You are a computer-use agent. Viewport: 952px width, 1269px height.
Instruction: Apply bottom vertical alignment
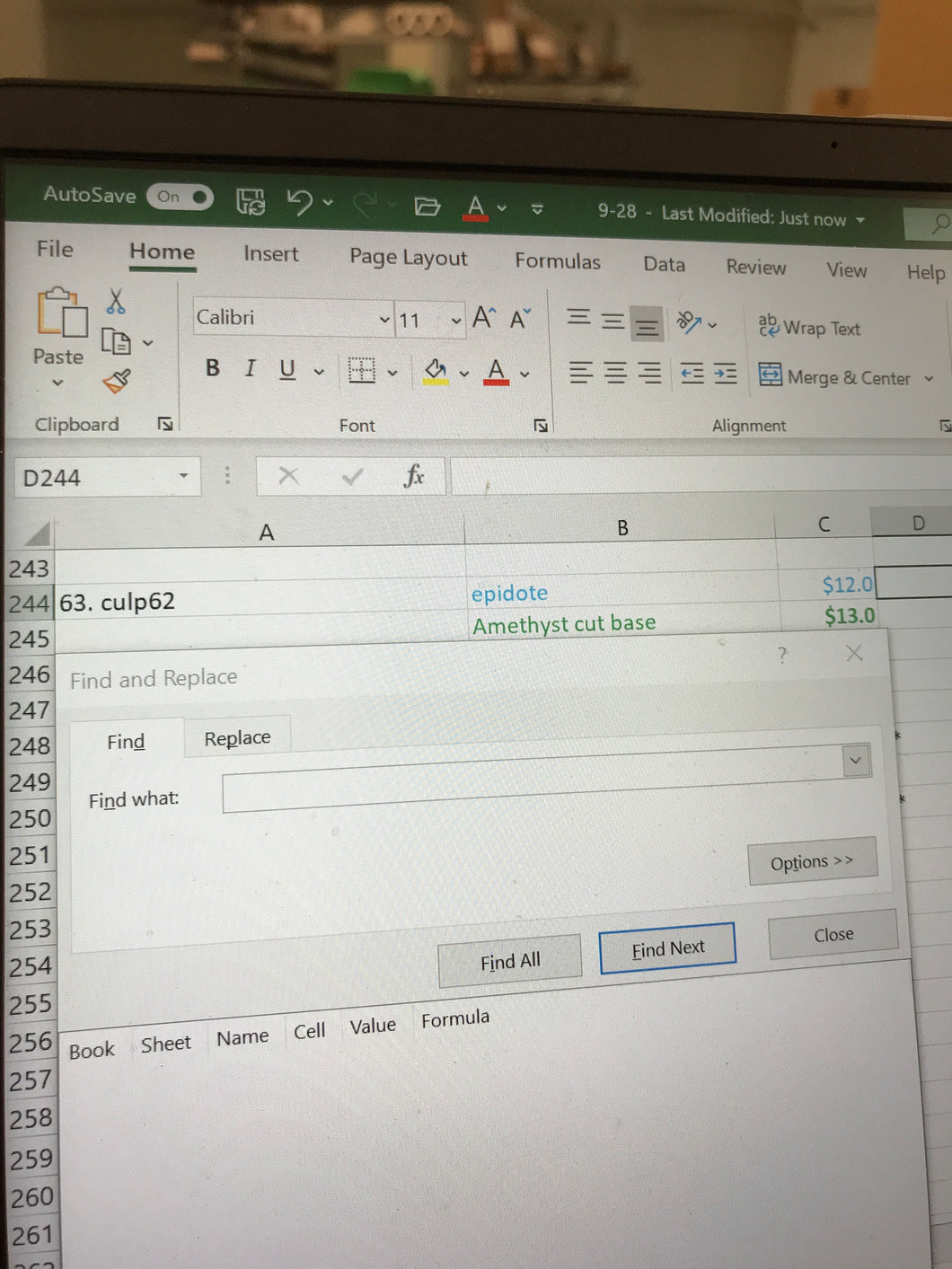pos(647,324)
